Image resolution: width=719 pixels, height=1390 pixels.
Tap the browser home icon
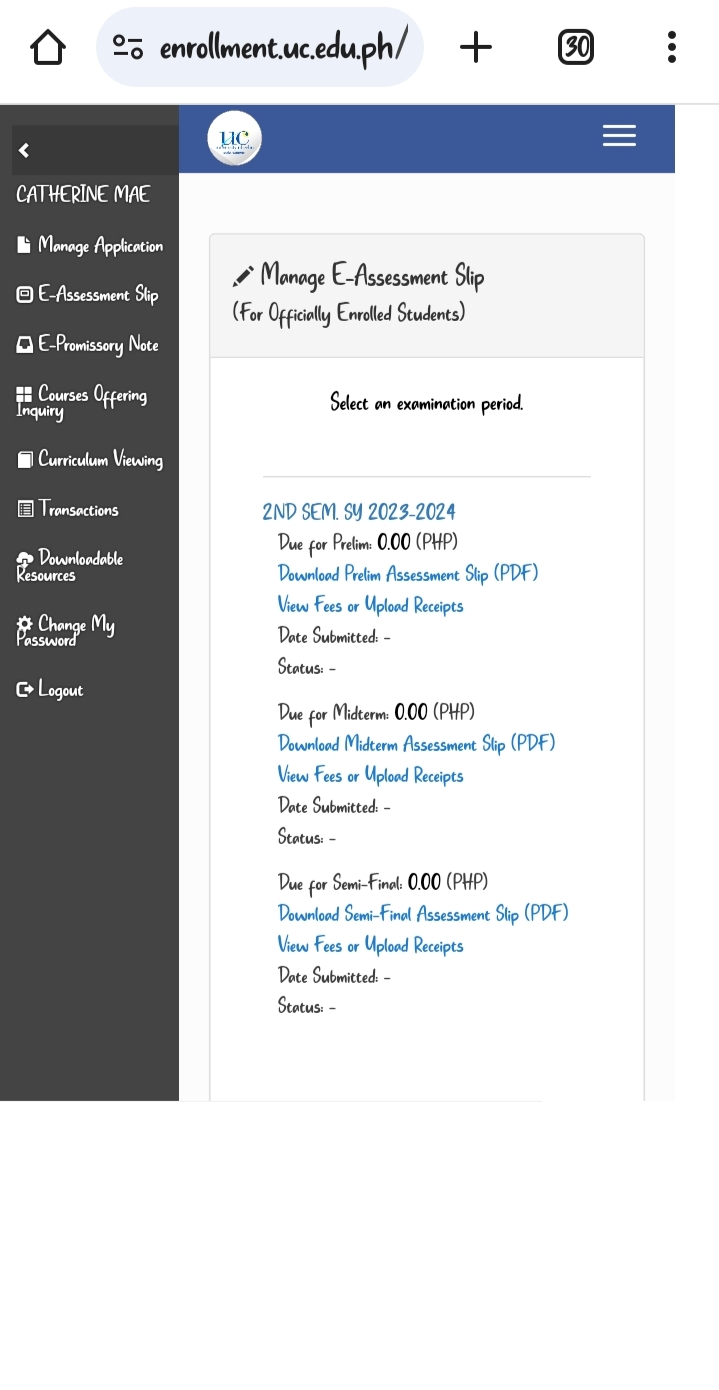[48, 47]
